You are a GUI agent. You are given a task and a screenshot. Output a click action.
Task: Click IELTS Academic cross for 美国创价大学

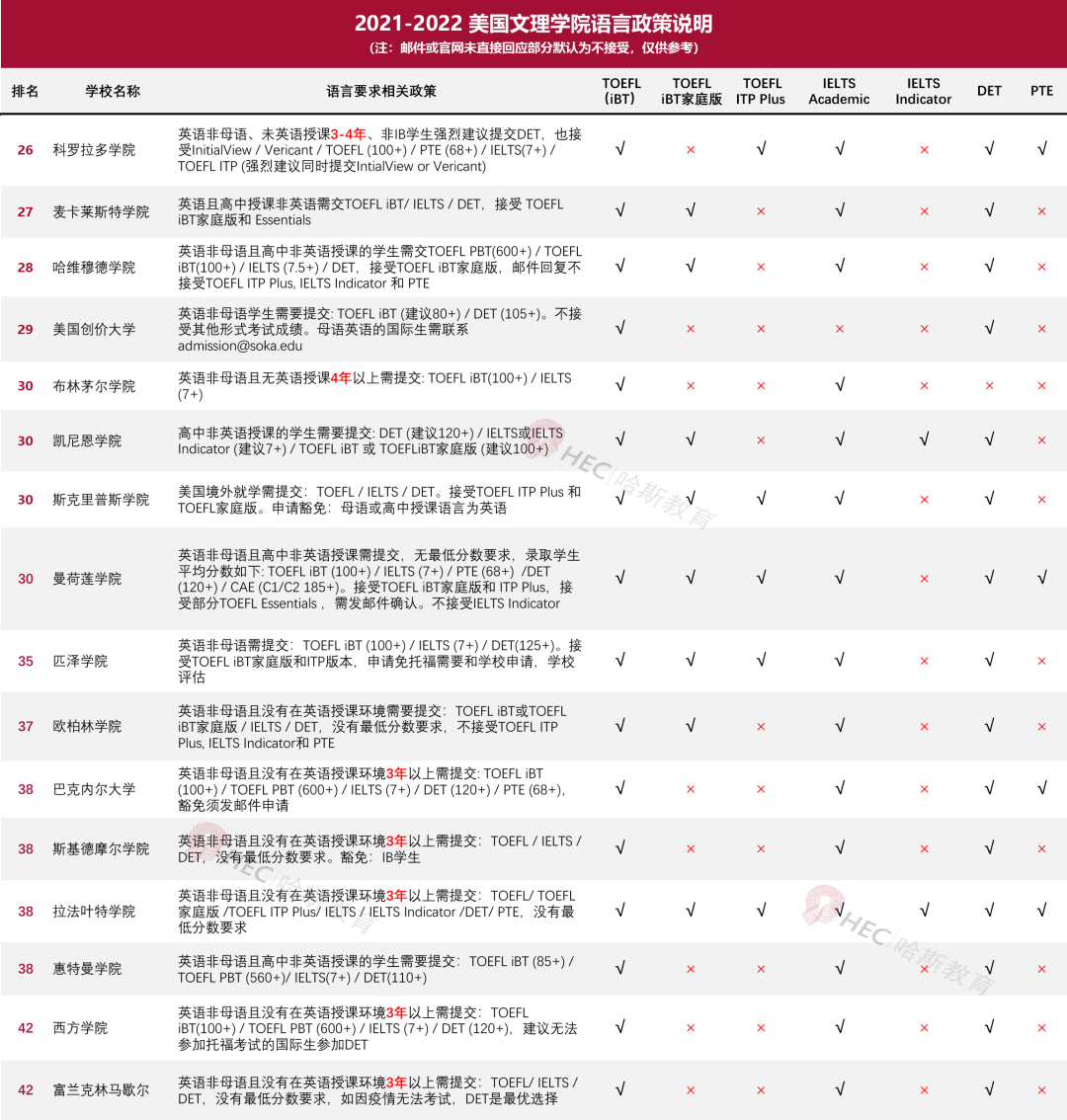(x=839, y=329)
